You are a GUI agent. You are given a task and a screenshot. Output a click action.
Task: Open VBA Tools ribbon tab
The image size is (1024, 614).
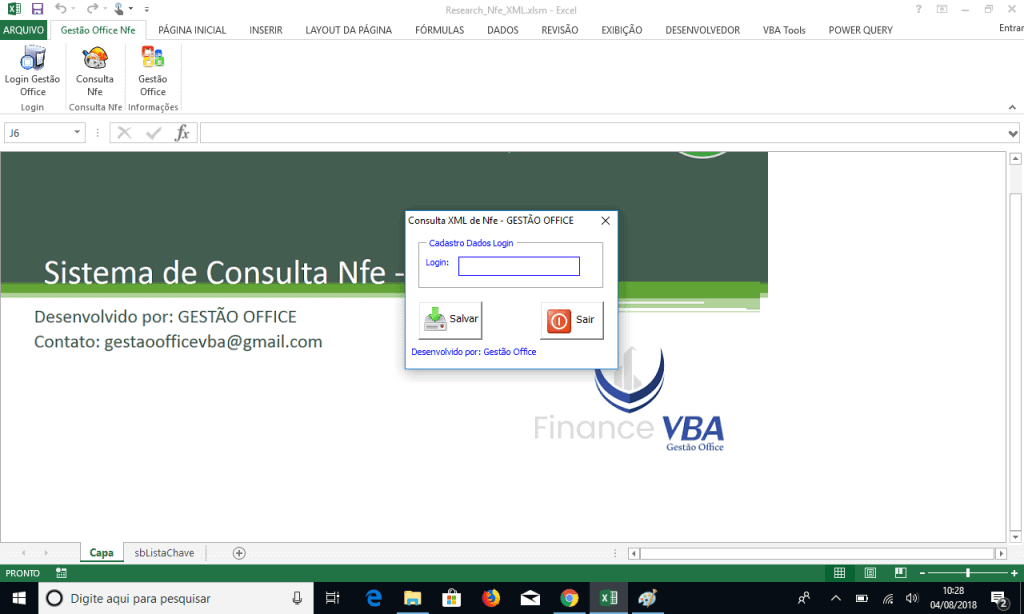(784, 30)
